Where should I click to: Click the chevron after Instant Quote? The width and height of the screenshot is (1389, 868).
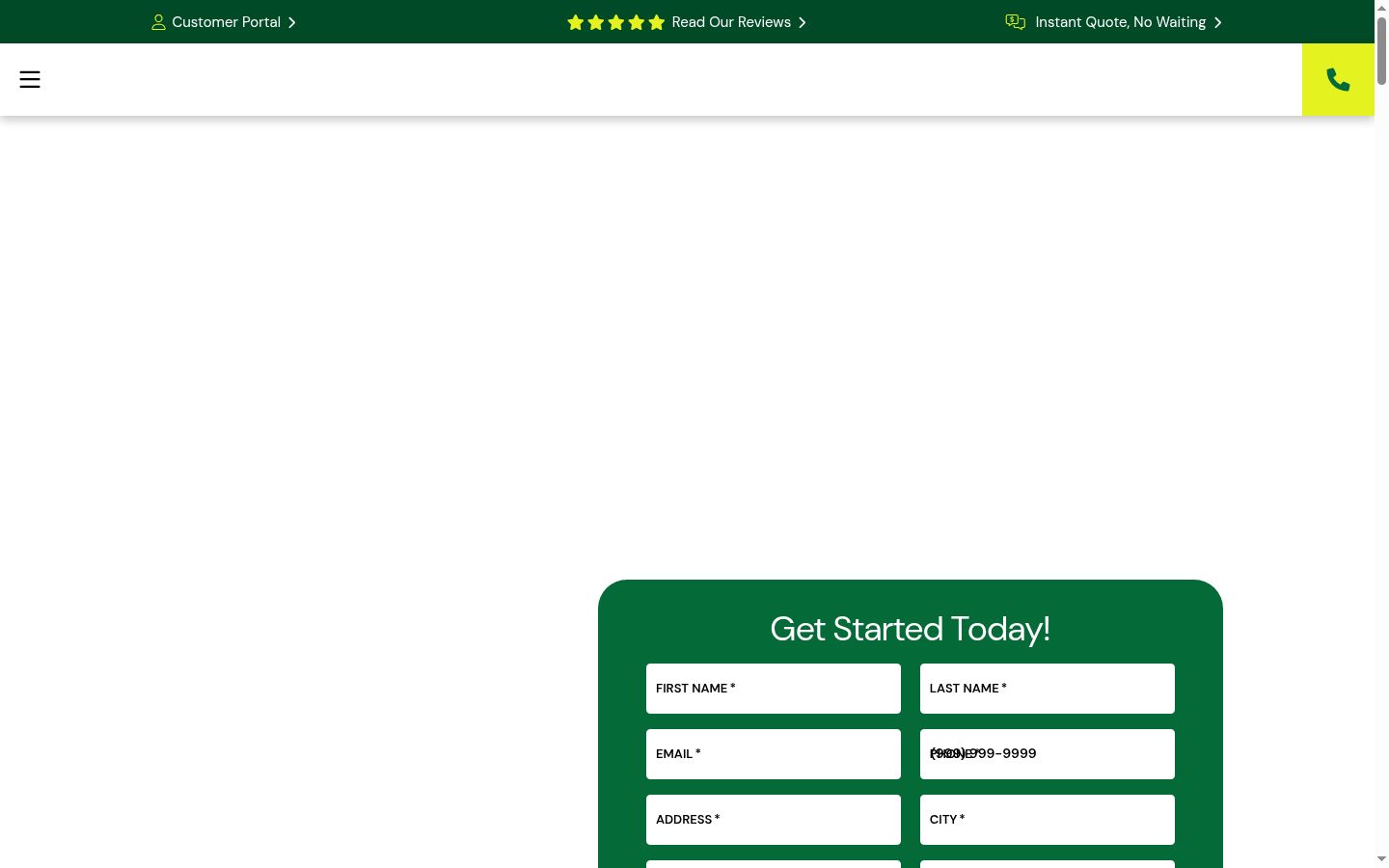point(1217,22)
